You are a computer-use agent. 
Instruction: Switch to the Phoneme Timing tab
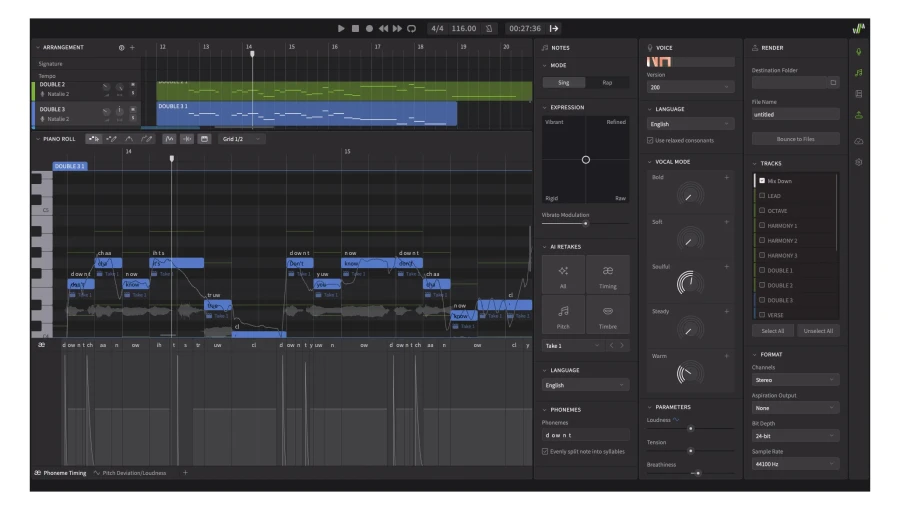coord(60,473)
